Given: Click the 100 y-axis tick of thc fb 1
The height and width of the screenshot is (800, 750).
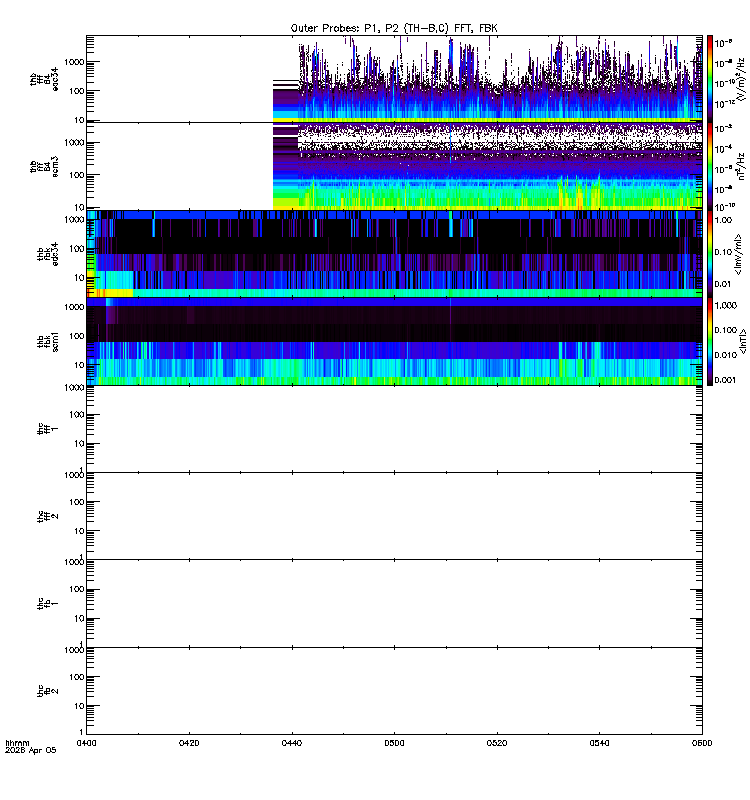Looking at the screenshot, I should point(77,589).
